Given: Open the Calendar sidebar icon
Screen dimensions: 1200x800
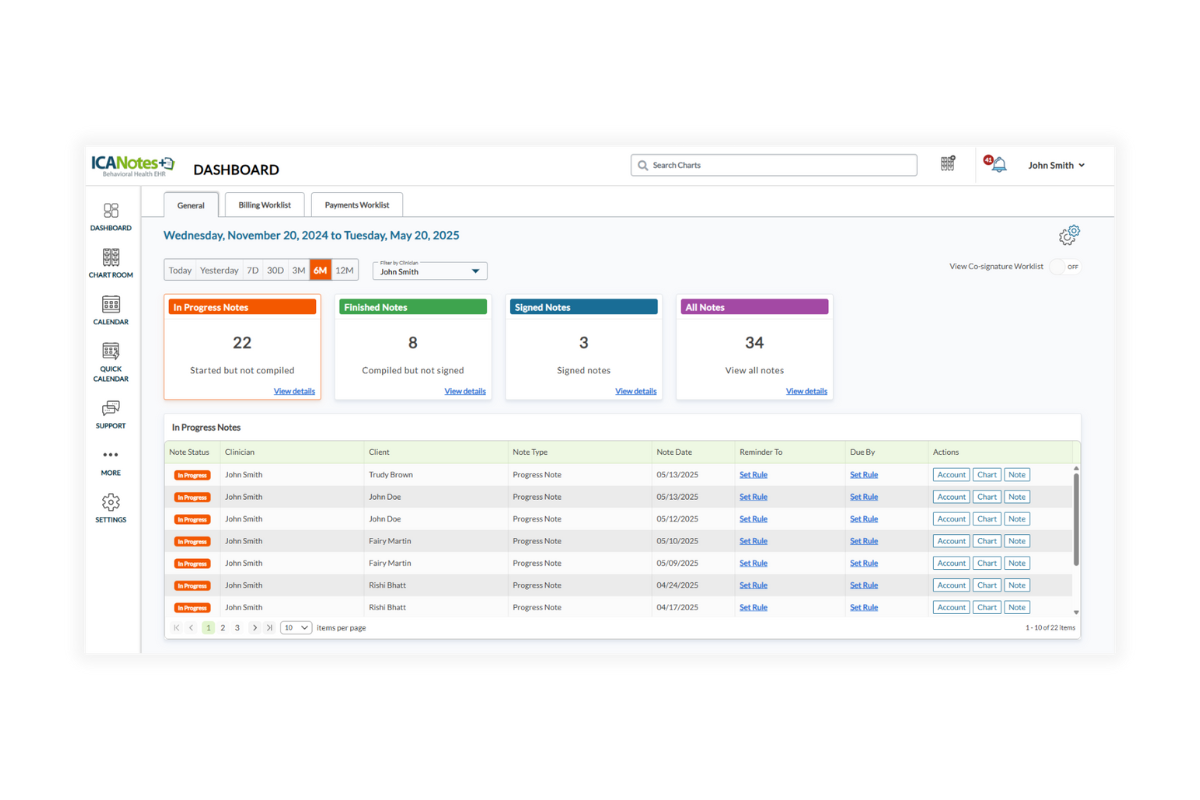Looking at the screenshot, I should pos(111,304).
